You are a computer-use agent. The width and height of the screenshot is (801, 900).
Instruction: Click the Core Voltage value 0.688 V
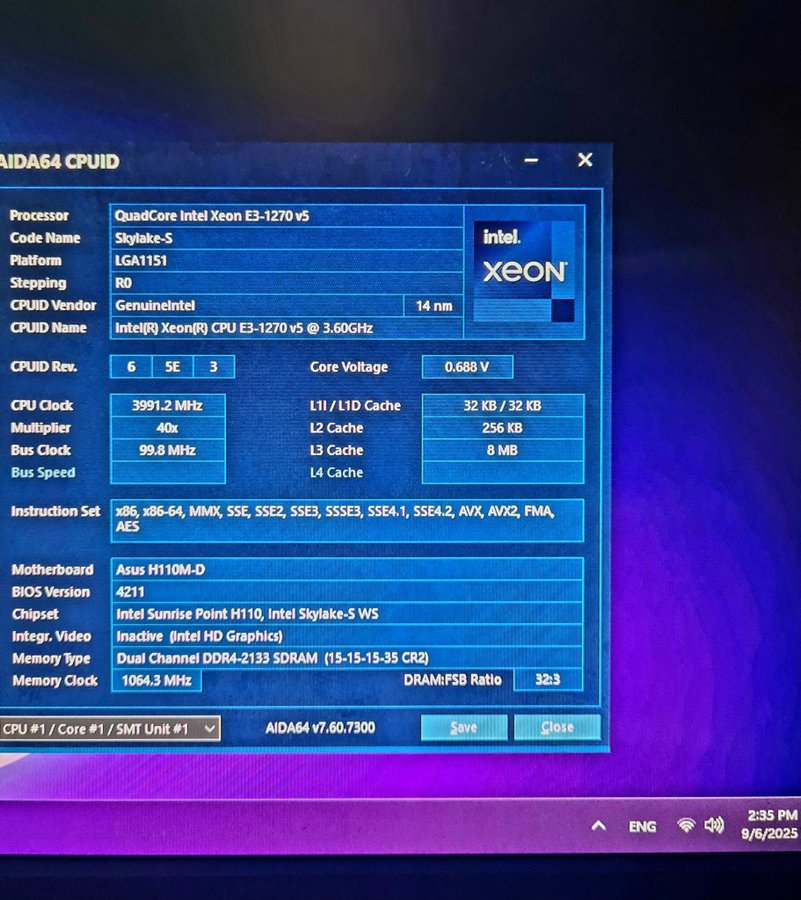pyautogui.click(x=467, y=367)
